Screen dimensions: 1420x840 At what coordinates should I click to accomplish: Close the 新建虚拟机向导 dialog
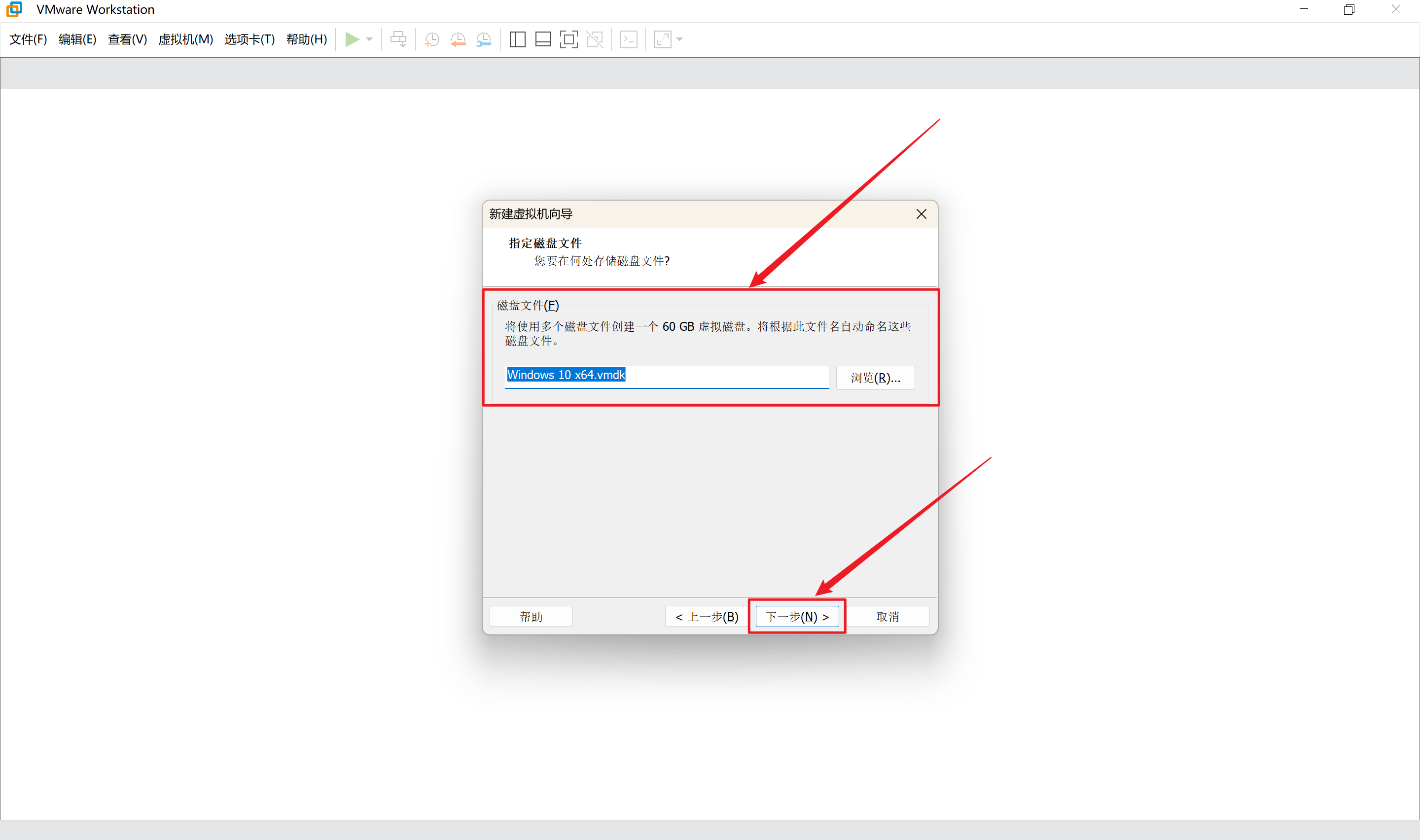point(922,214)
